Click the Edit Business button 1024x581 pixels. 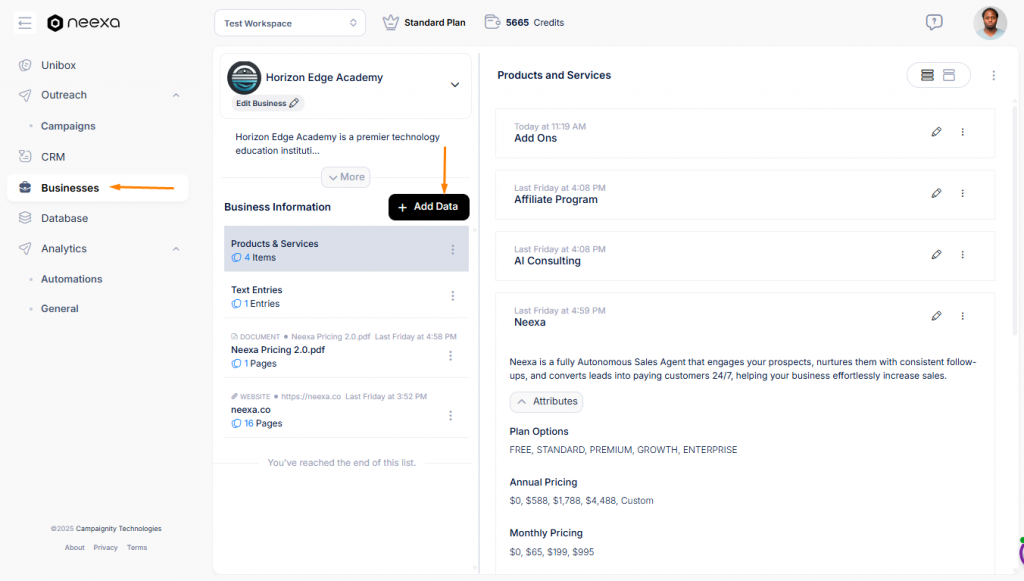pos(267,103)
